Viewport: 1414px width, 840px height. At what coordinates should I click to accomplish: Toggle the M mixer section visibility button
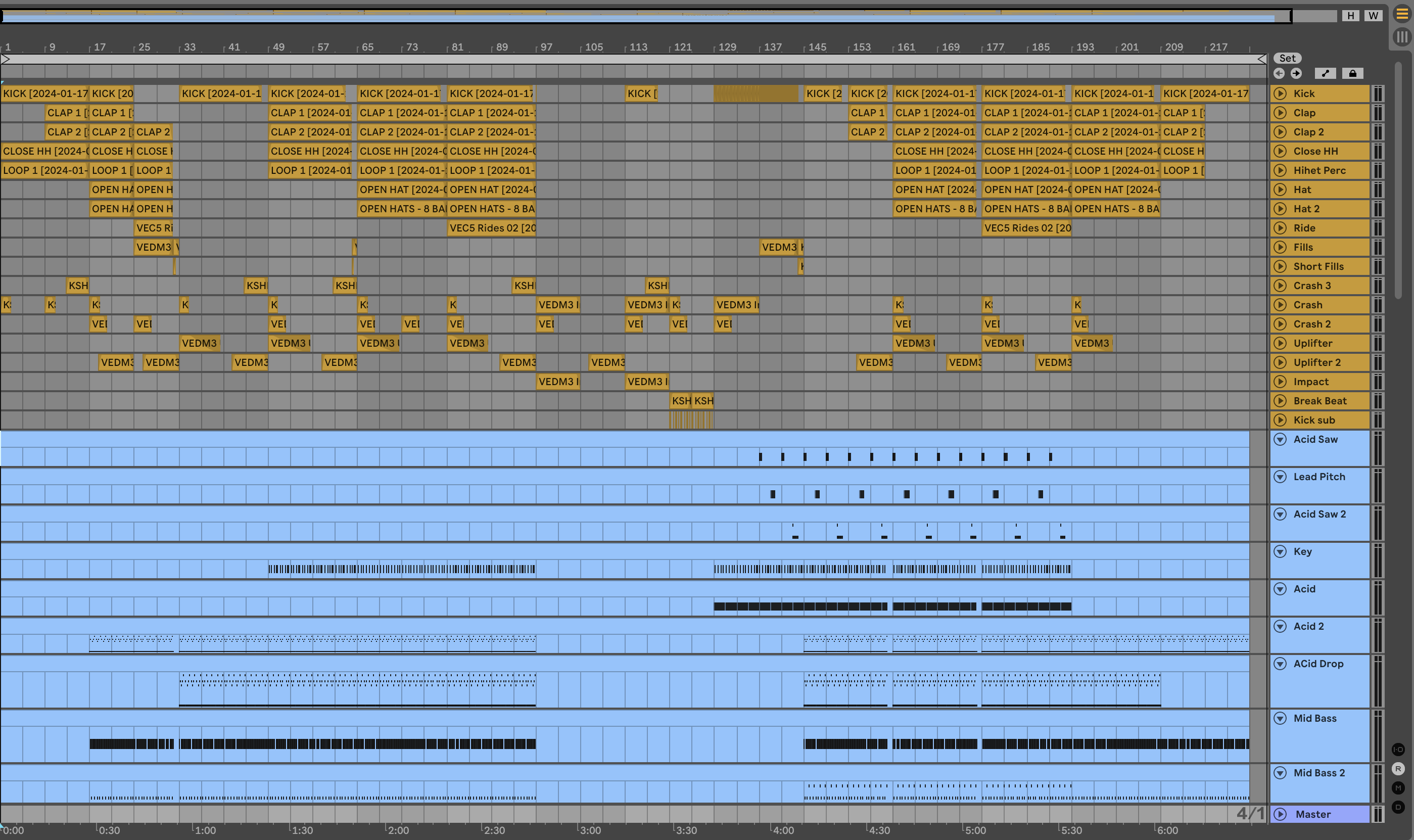pyautogui.click(x=1398, y=788)
